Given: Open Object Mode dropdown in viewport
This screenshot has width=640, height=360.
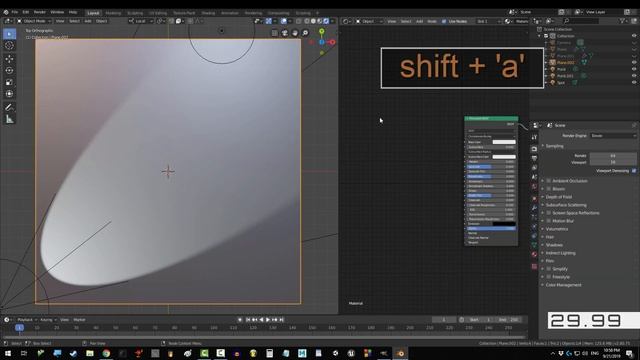Looking at the screenshot, I should click(34, 21).
